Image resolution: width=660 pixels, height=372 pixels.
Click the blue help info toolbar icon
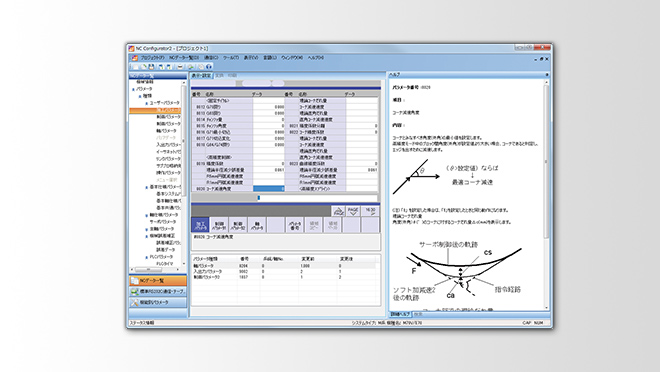(x=209, y=66)
